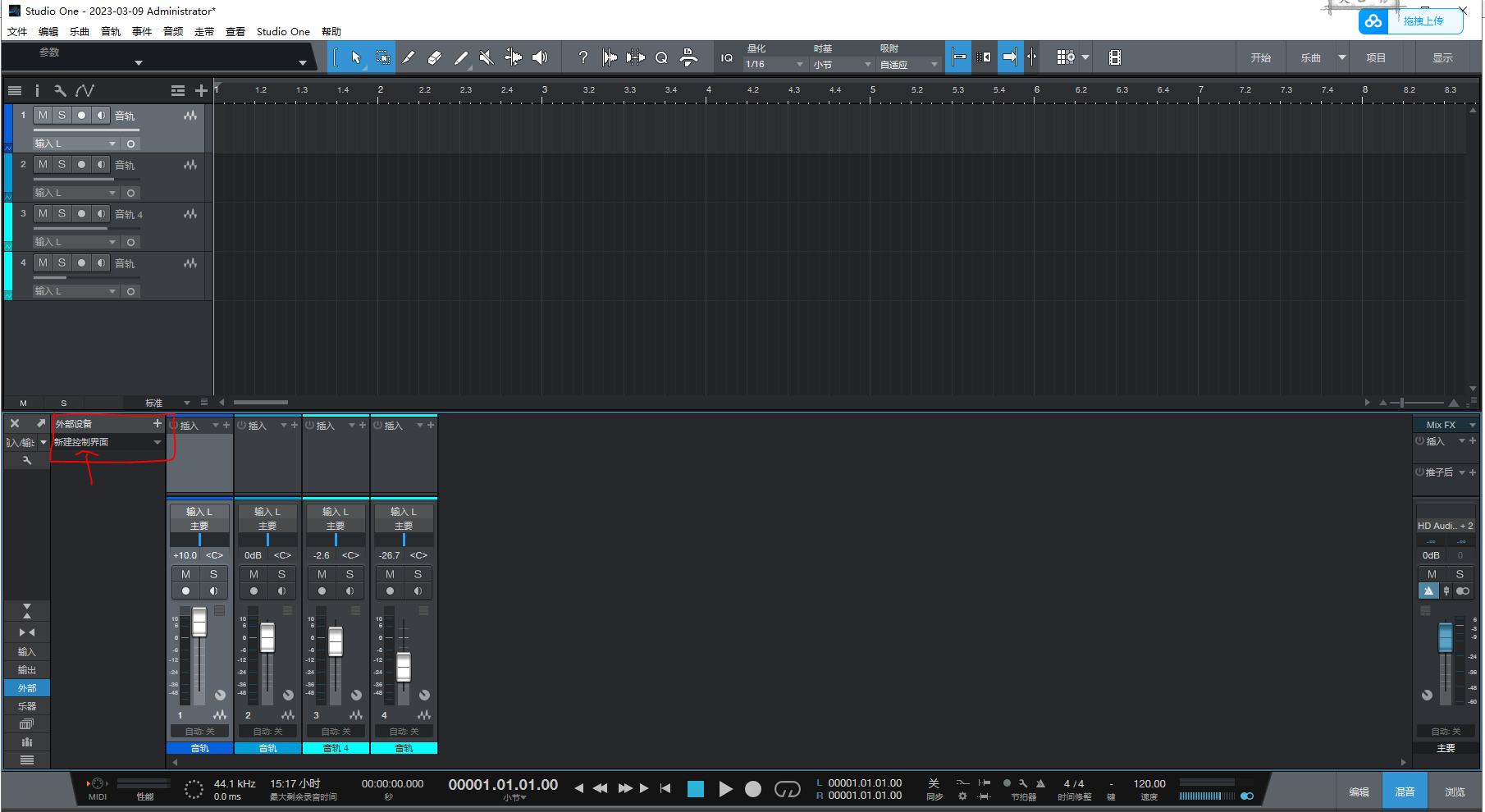
Task: Select the Eraser tool
Action: click(x=435, y=57)
